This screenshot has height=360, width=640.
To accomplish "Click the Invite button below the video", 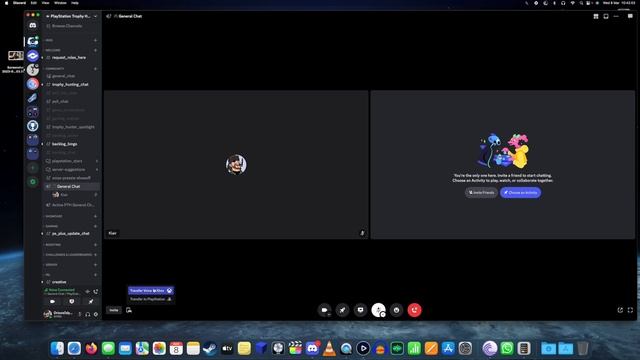I will pyautogui.click(x=114, y=310).
